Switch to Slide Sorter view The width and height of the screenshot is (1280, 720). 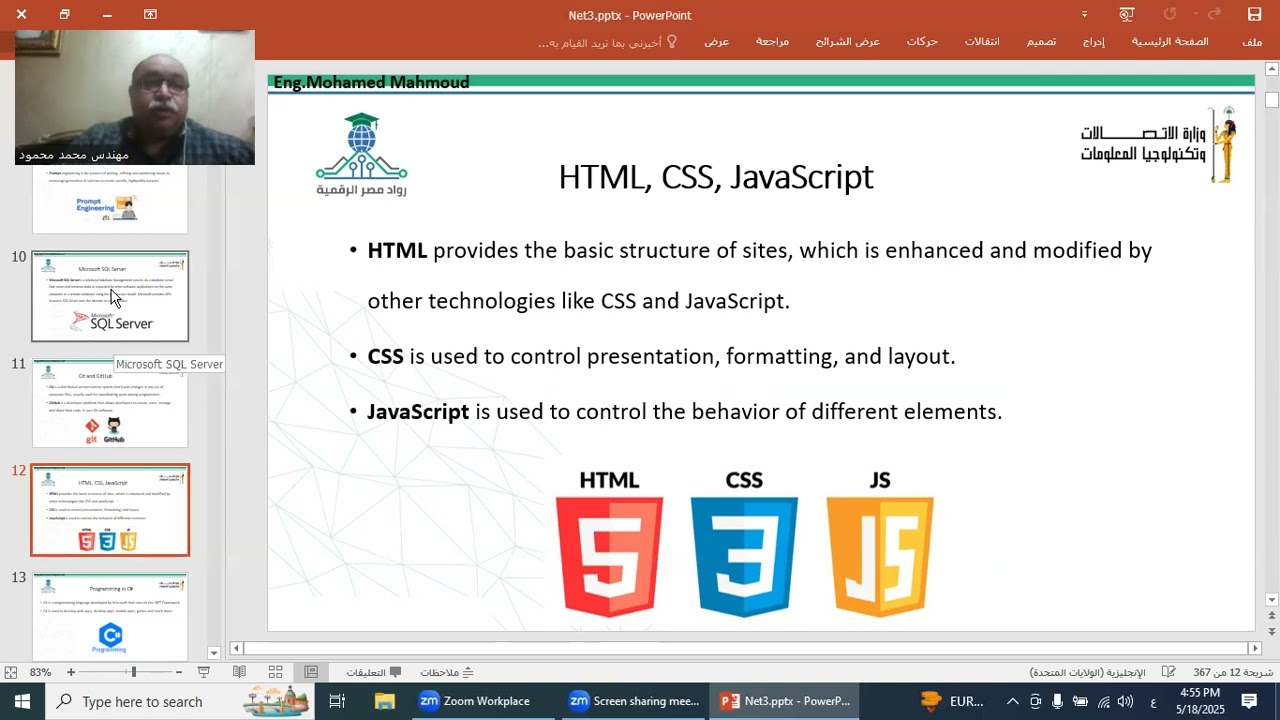click(x=275, y=672)
